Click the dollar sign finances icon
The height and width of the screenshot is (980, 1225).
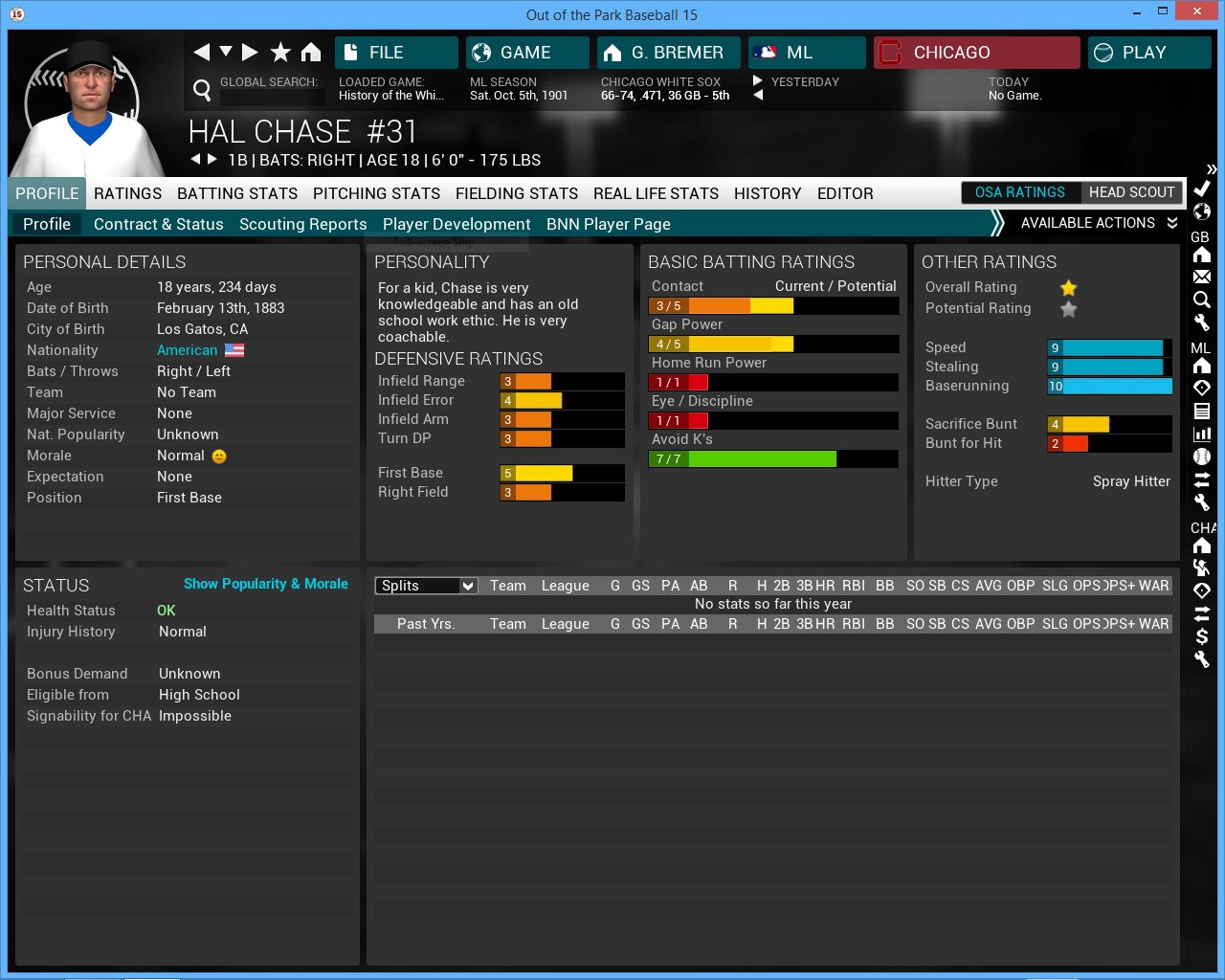(1202, 636)
